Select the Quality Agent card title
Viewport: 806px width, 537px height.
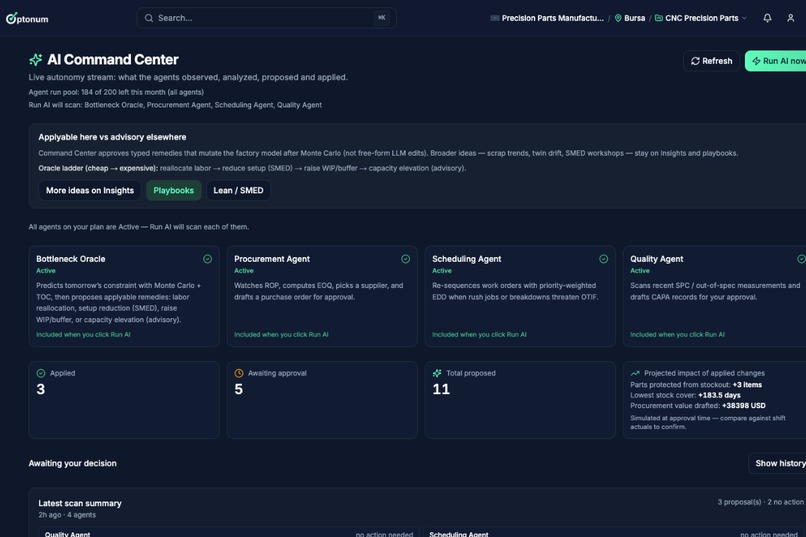(x=656, y=259)
